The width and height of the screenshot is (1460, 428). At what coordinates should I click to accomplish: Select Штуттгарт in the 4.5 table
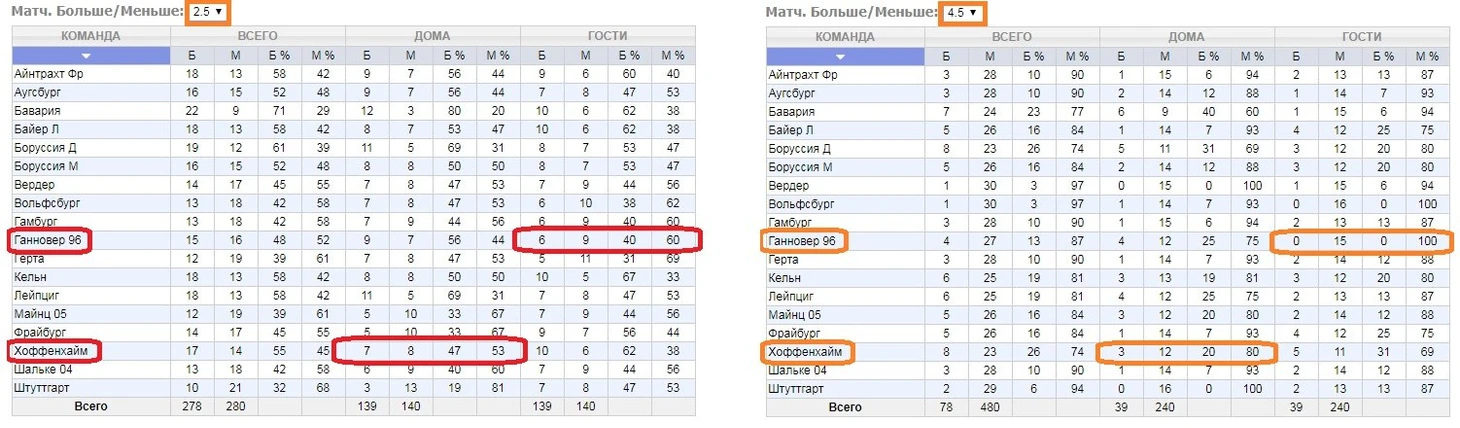pos(797,388)
